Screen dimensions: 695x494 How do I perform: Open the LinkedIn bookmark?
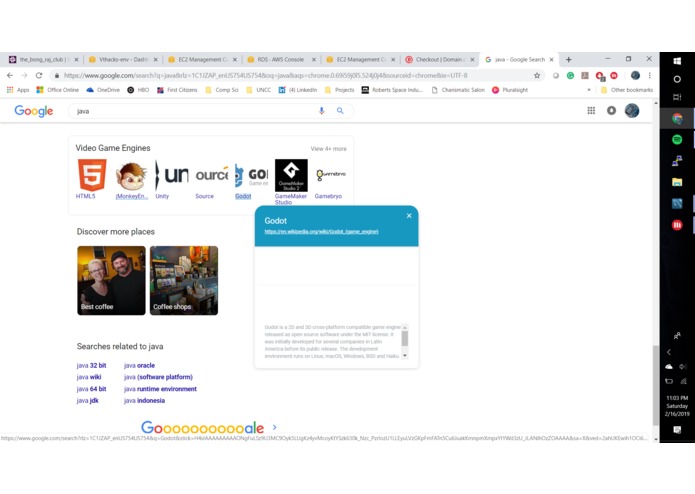(298, 90)
